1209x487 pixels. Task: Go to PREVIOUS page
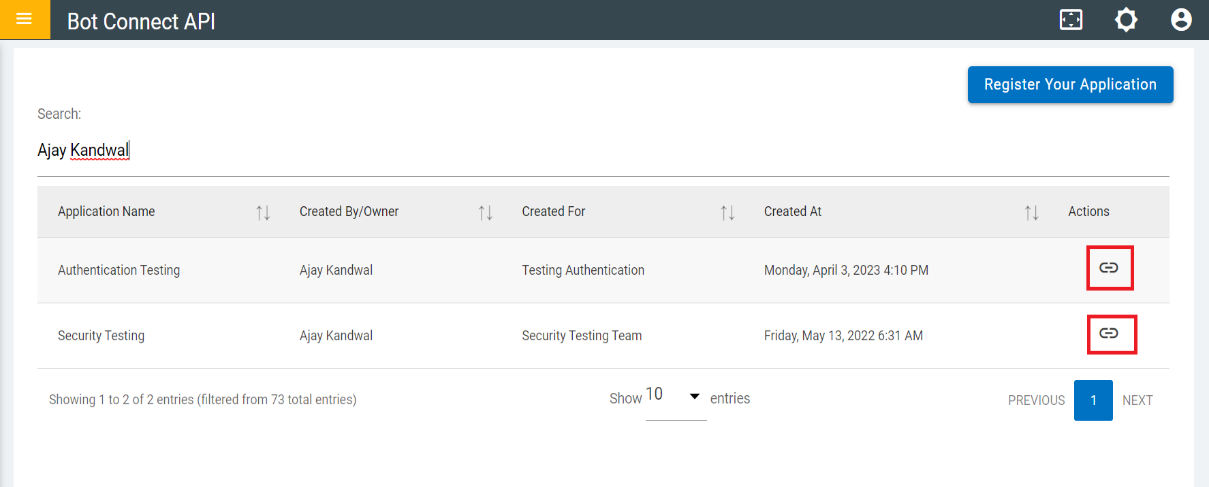pos(1036,400)
